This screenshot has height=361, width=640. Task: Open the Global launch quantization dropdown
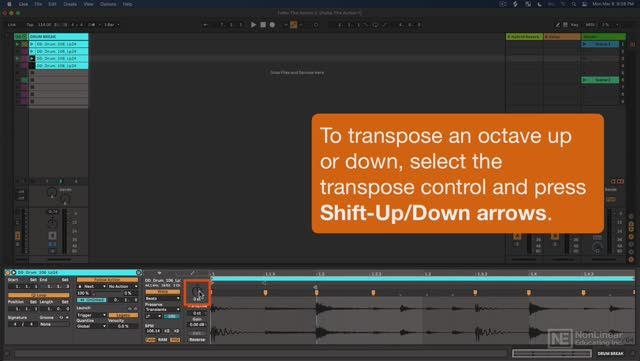91,326
